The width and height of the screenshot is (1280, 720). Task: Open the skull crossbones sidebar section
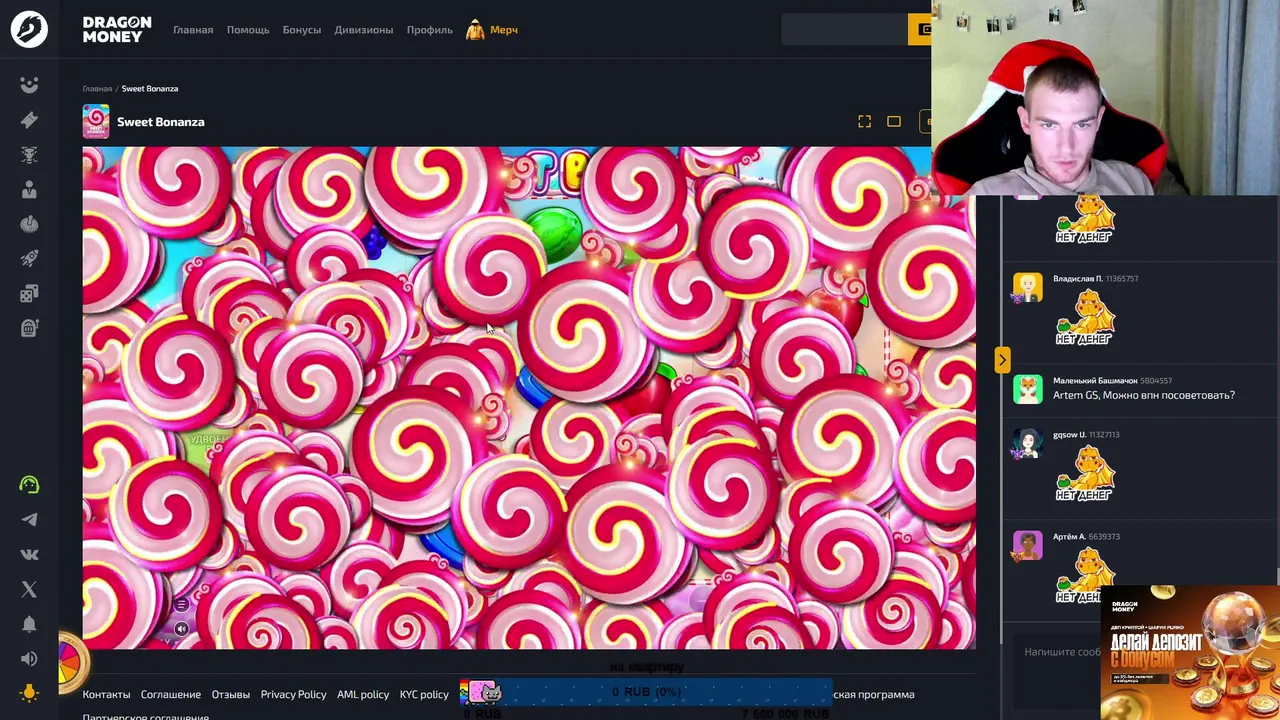pyautogui.click(x=29, y=155)
